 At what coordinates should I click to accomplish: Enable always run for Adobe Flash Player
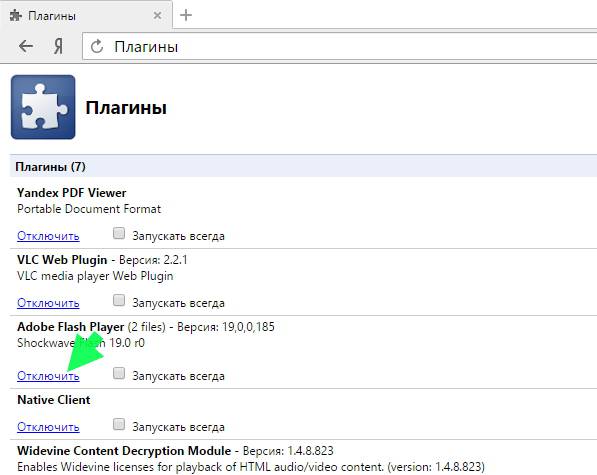pos(119,373)
